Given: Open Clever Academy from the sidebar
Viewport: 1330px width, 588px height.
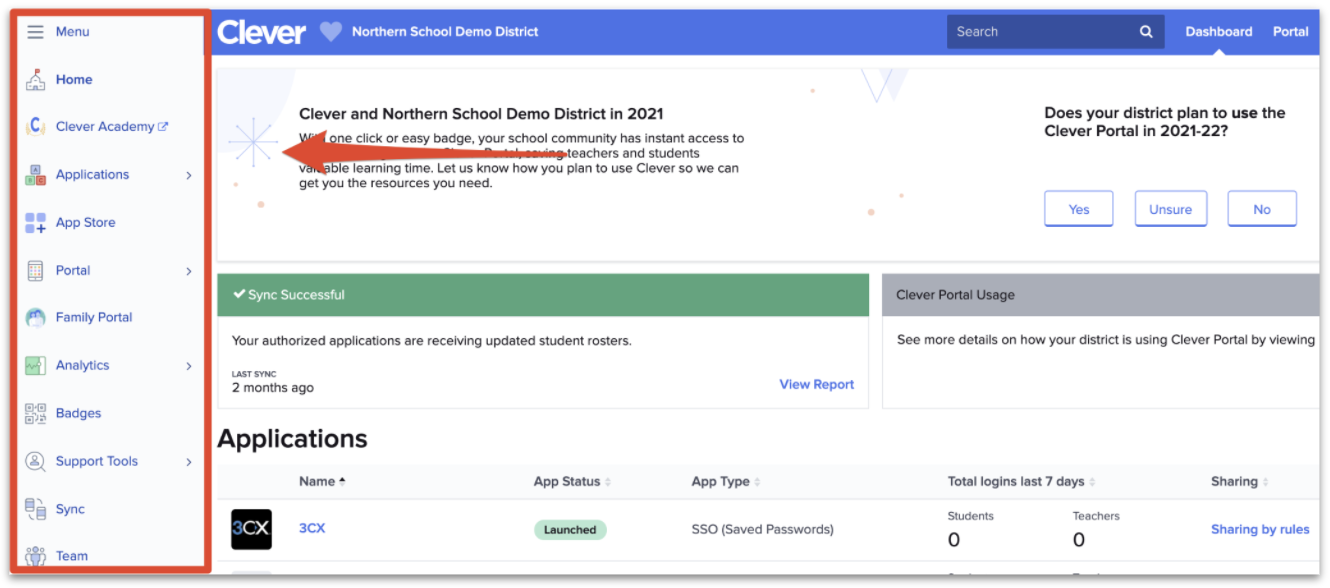Looking at the screenshot, I should click(x=103, y=126).
